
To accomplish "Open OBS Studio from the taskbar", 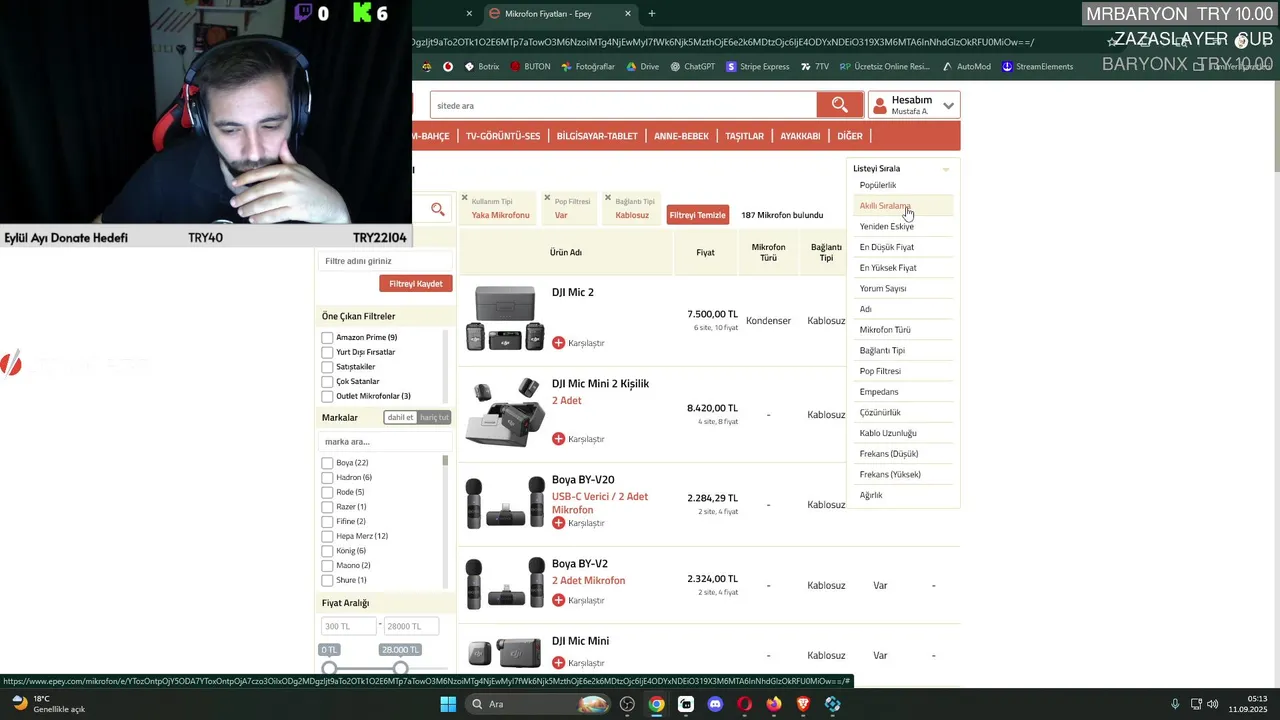I will click(627, 704).
